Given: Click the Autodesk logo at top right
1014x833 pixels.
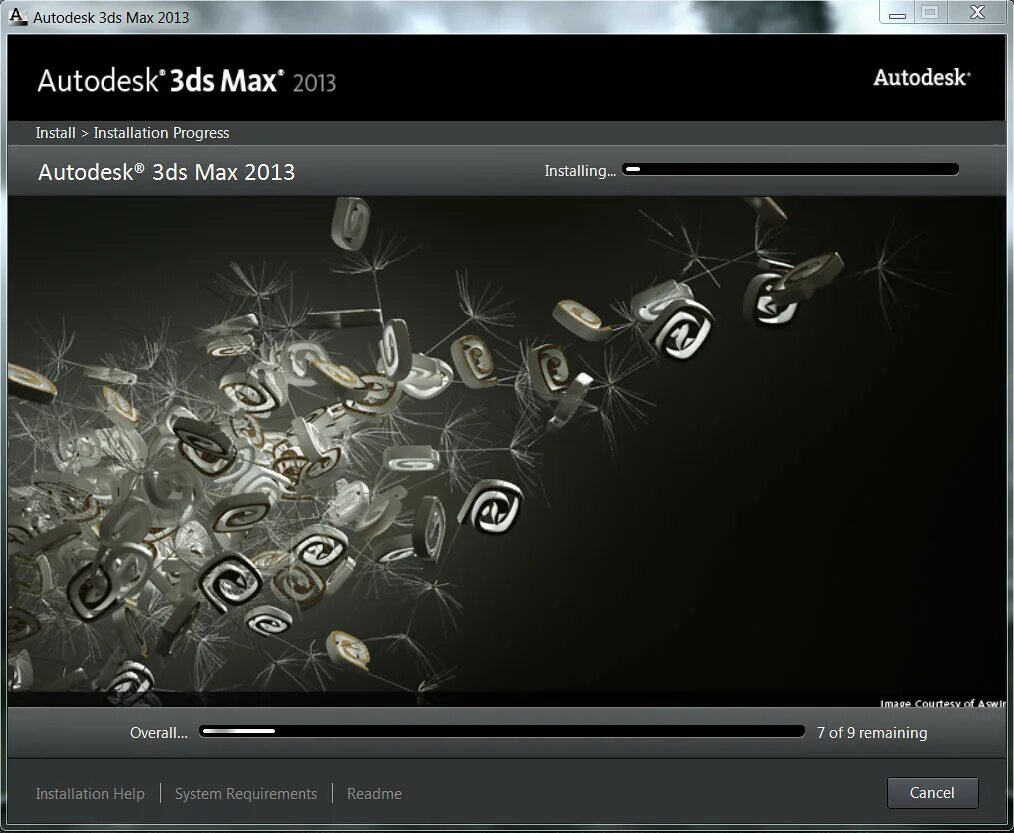Looking at the screenshot, I should pos(922,78).
